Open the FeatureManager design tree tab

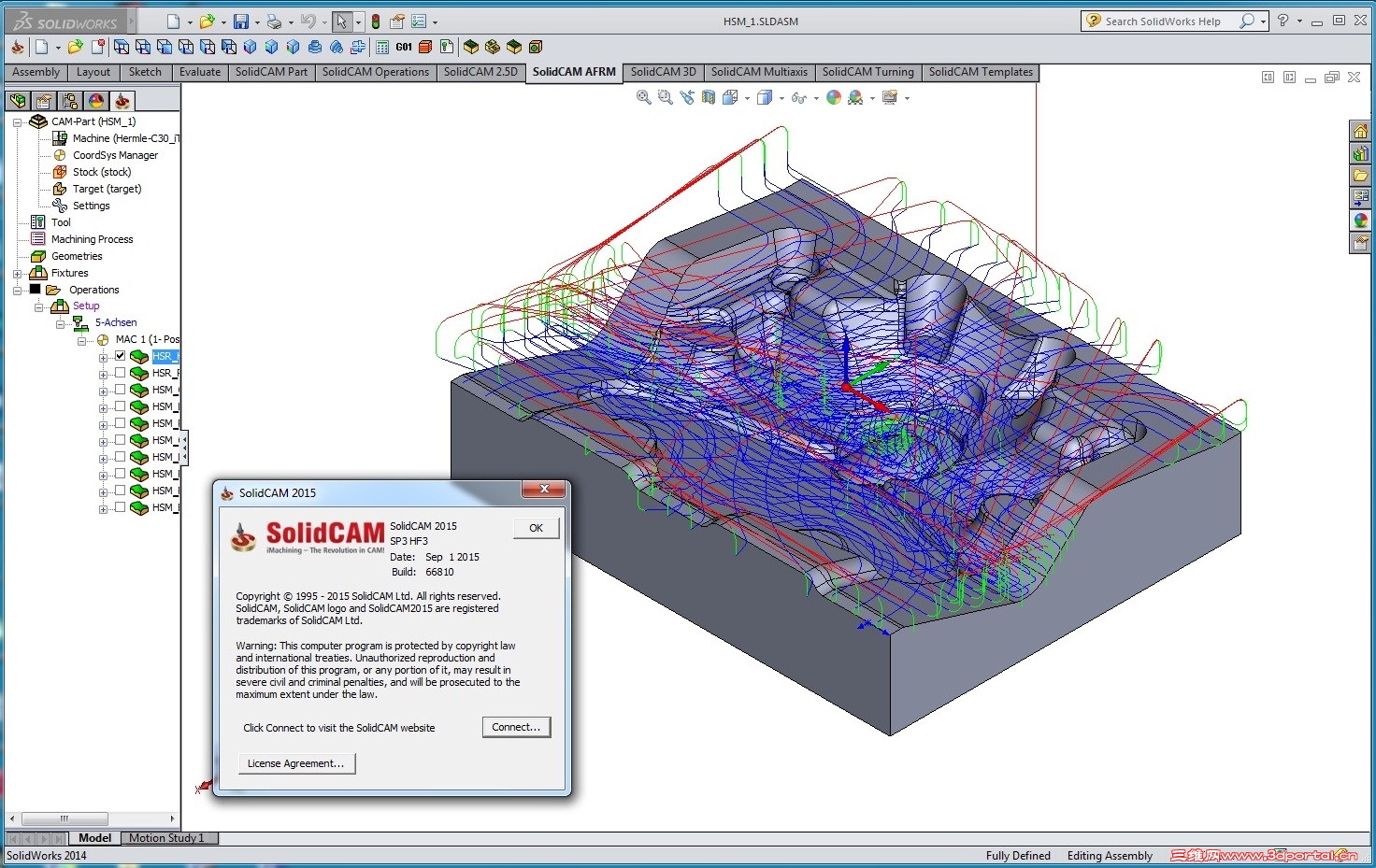(x=17, y=101)
